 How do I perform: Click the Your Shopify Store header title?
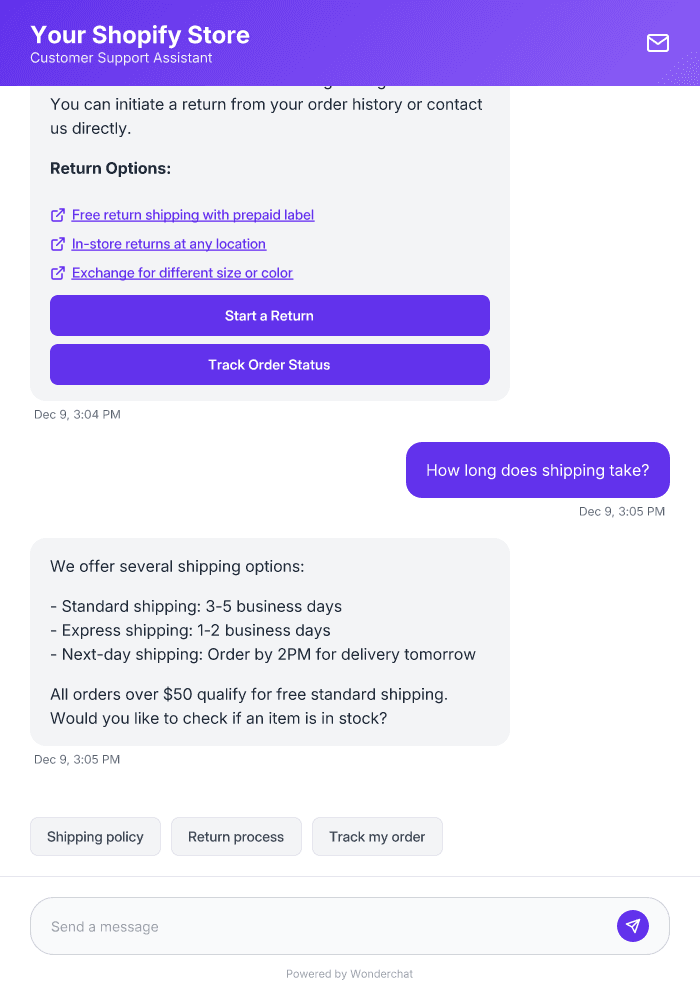(140, 35)
